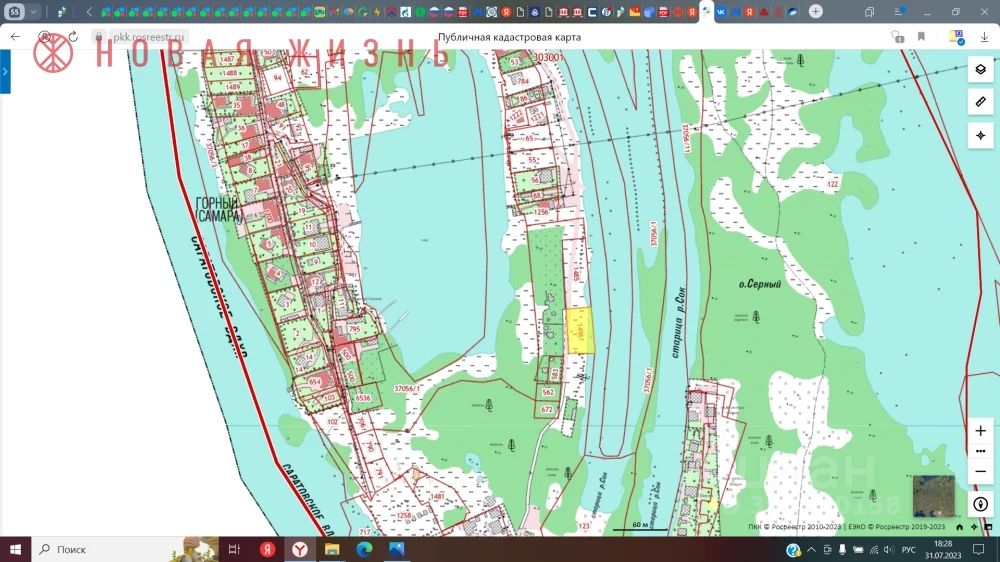Click the pkk.rosreestr.ru address field
Viewport: 1000px width, 562px height.
(150, 37)
